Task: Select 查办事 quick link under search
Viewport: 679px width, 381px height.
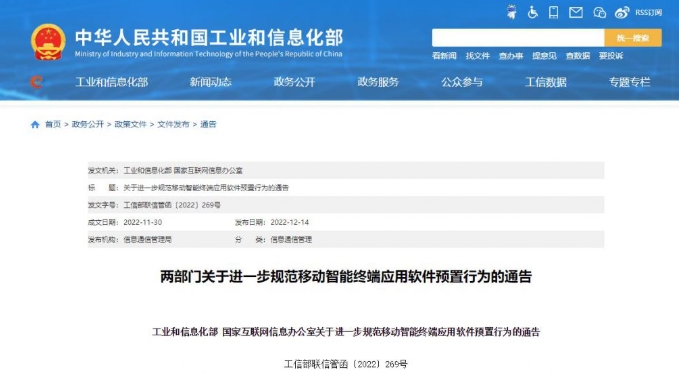Action: point(511,56)
